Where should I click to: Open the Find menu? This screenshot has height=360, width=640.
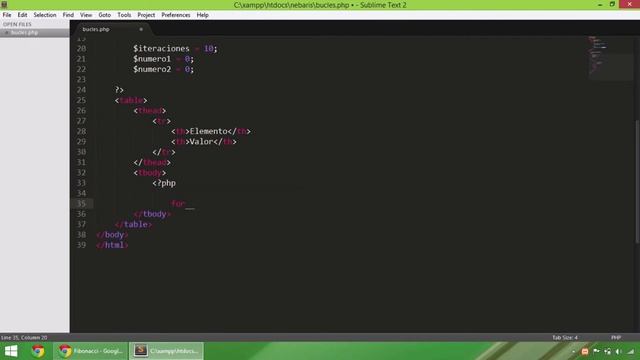(x=68, y=15)
